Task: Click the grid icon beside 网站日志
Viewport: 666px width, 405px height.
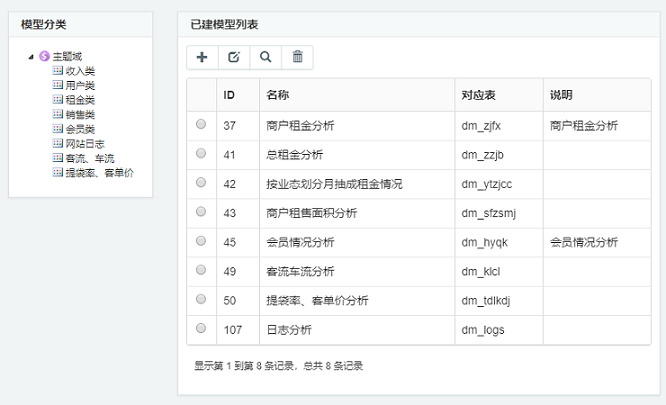Action: pyautogui.click(x=58, y=143)
